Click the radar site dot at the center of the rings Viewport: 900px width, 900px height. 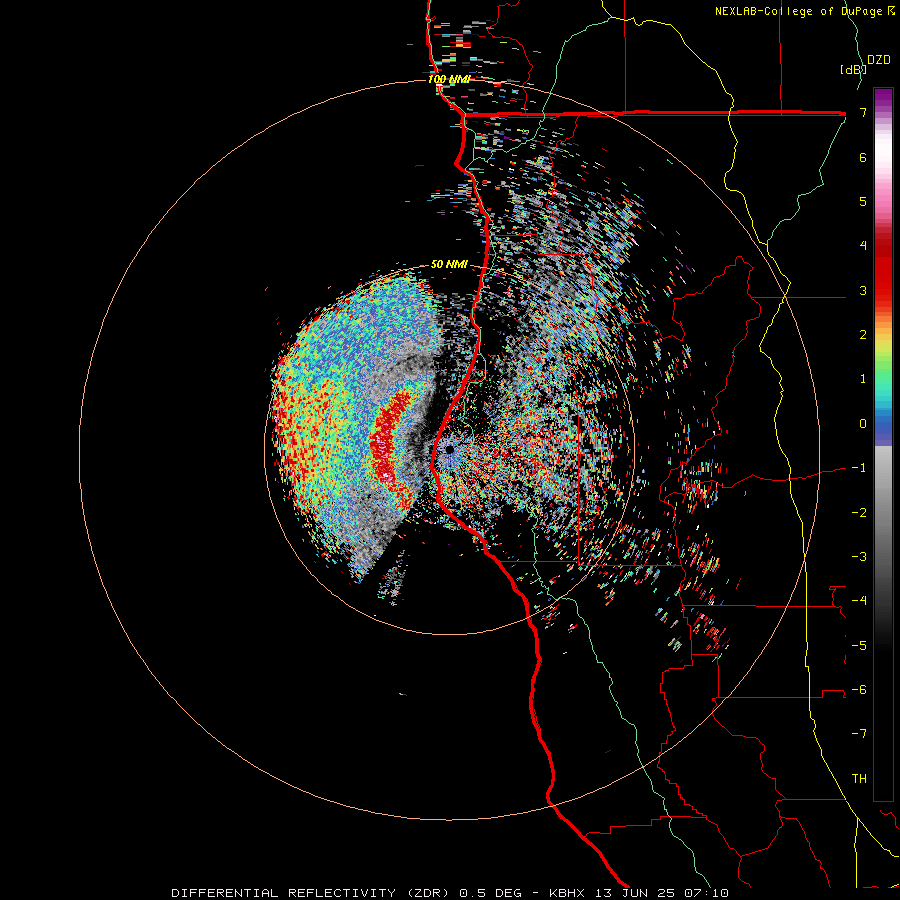pyautogui.click(x=449, y=449)
